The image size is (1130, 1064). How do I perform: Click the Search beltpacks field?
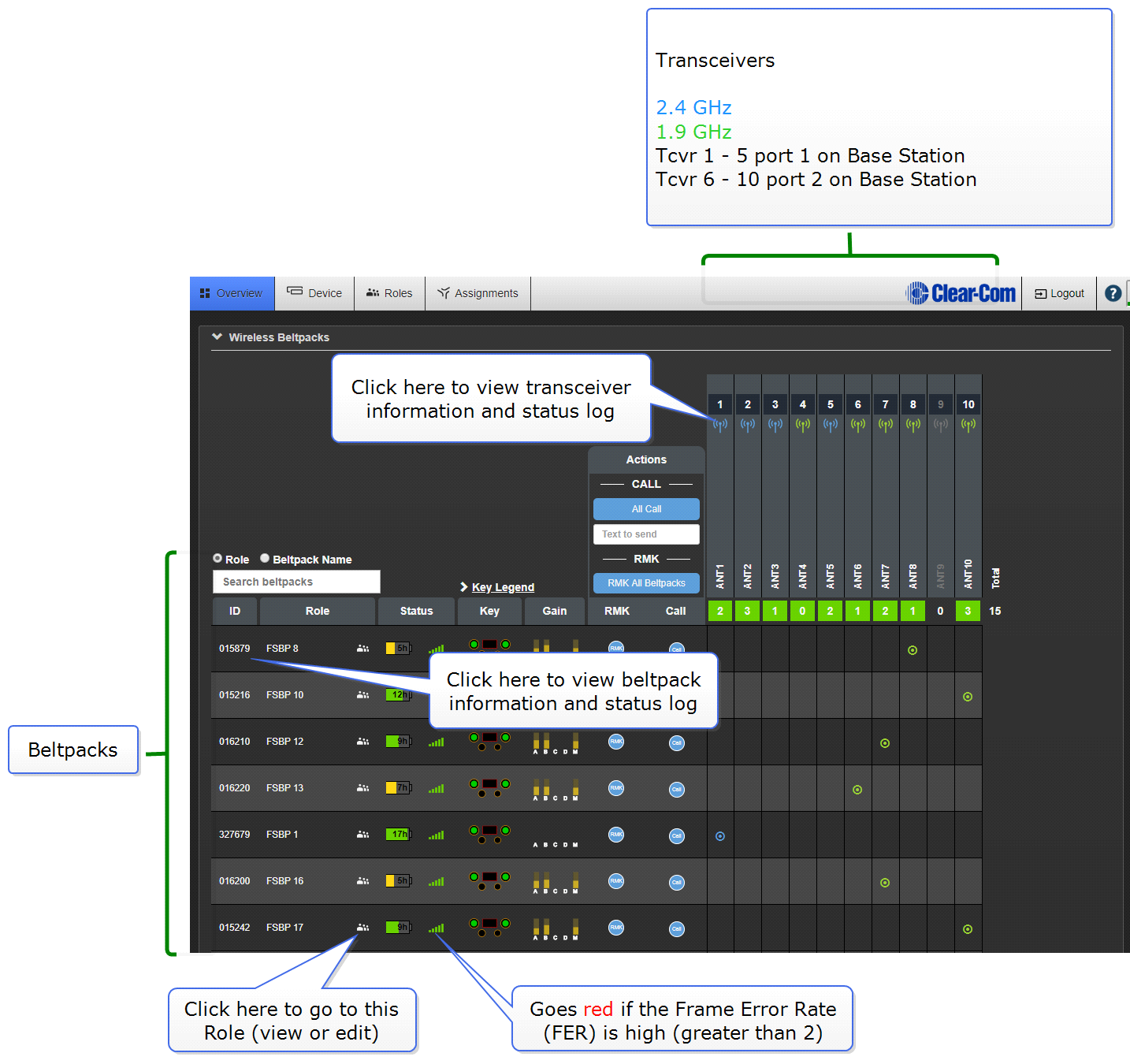pyautogui.click(x=296, y=582)
